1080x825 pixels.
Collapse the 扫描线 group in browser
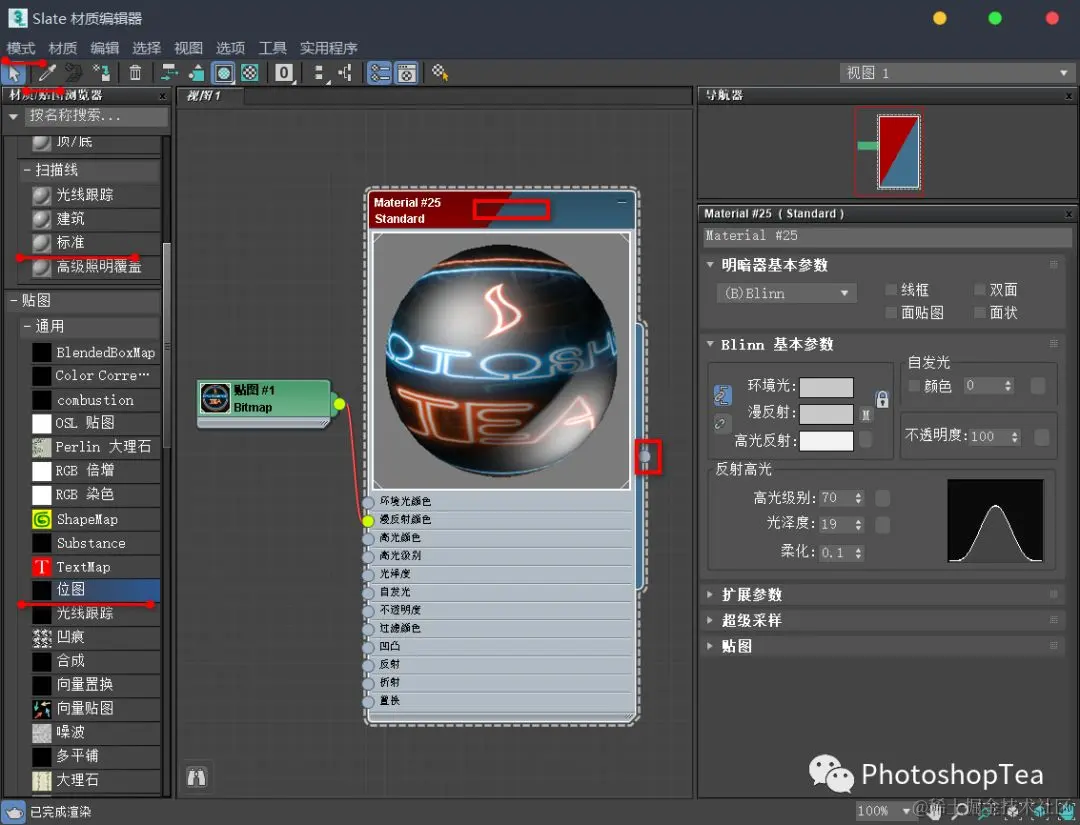(26, 169)
